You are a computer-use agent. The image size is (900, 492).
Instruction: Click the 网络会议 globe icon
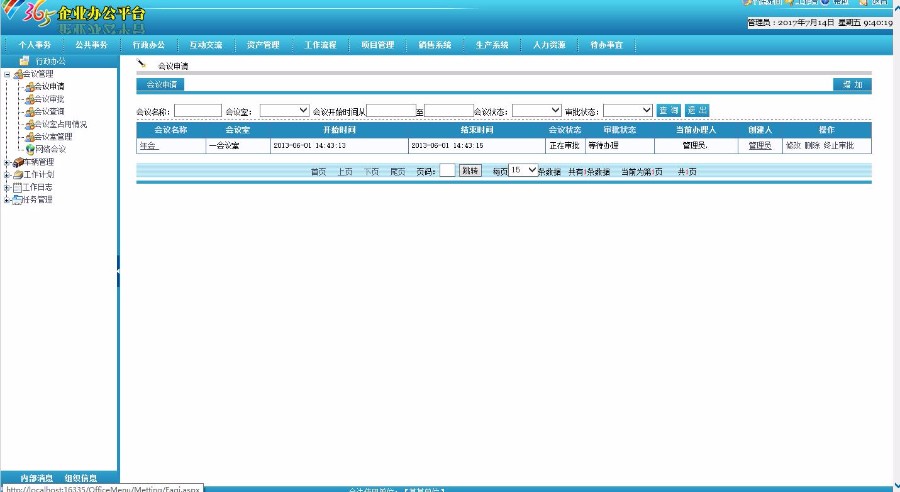[30, 149]
